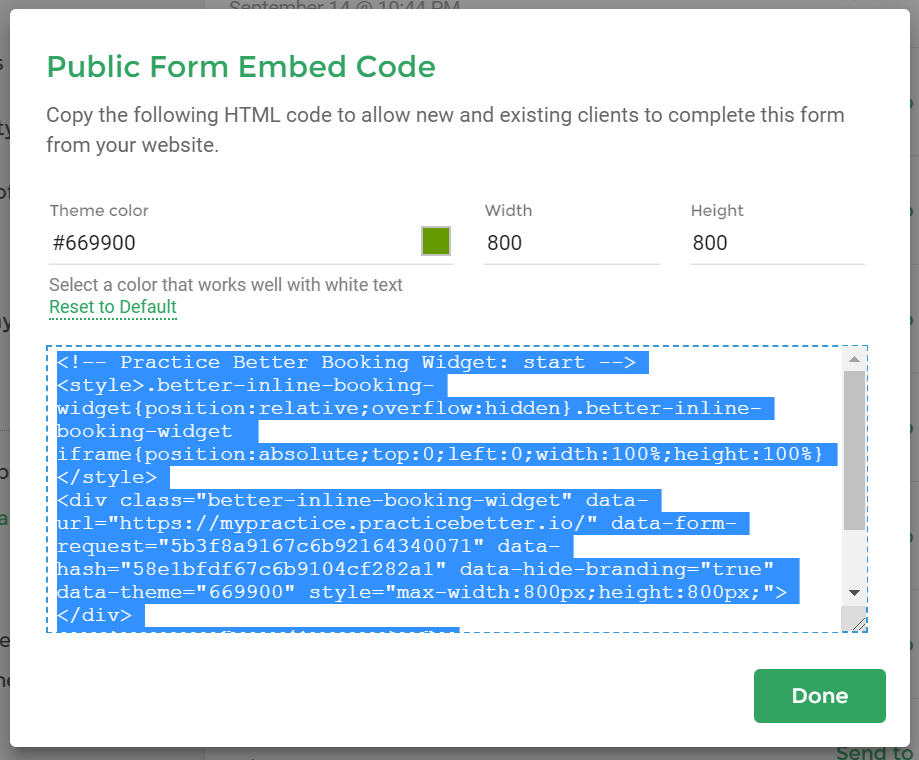This screenshot has width=919, height=760.
Task: Click the scrollbar track below the thumb
Action: pyautogui.click(x=854, y=555)
